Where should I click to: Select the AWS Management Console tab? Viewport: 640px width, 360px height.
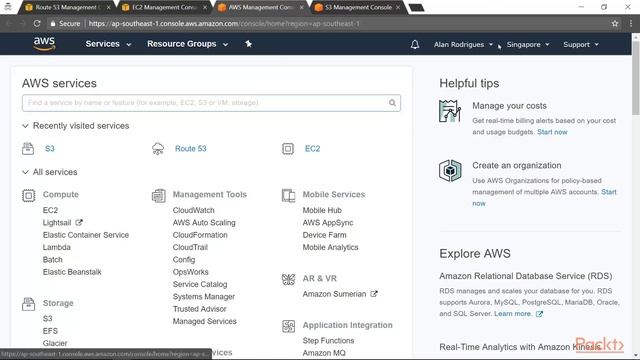259,7
